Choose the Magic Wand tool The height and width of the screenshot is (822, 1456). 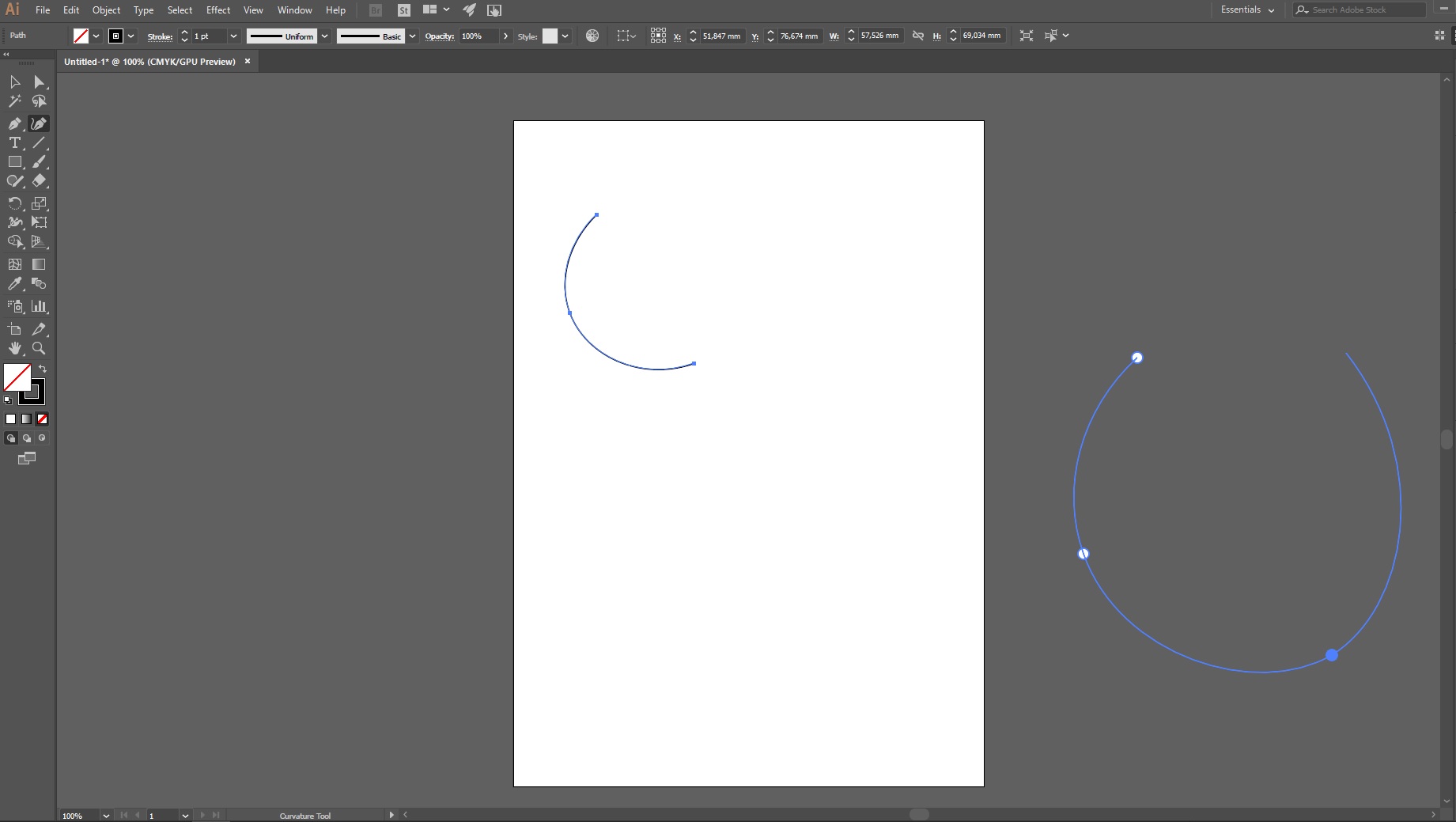pyautogui.click(x=14, y=101)
